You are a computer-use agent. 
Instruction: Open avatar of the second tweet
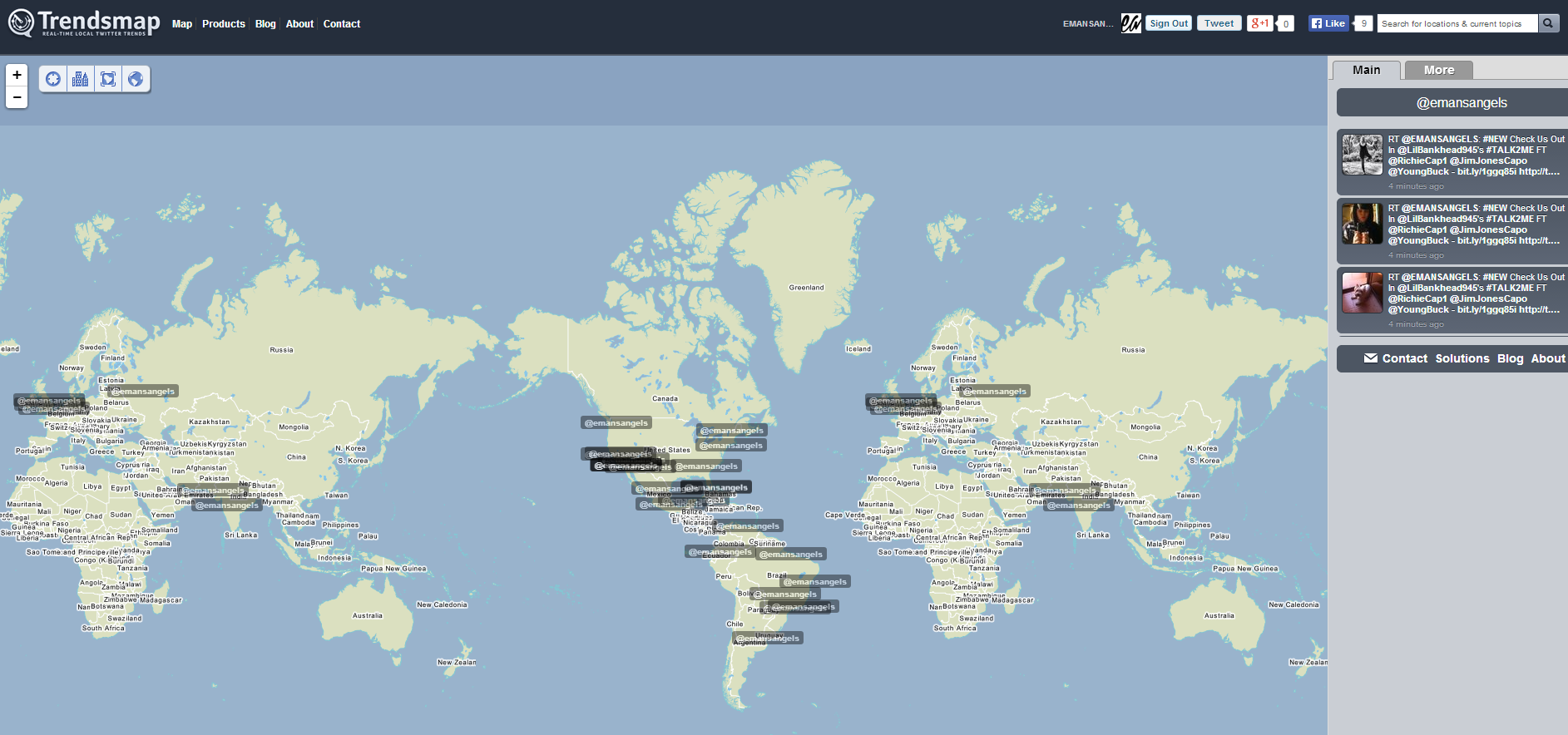click(1363, 224)
